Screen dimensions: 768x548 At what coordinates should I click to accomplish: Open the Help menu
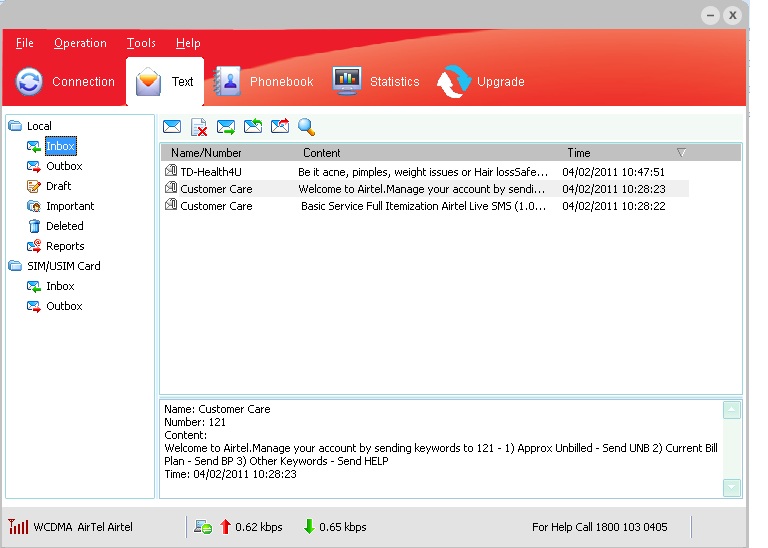(188, 43)
